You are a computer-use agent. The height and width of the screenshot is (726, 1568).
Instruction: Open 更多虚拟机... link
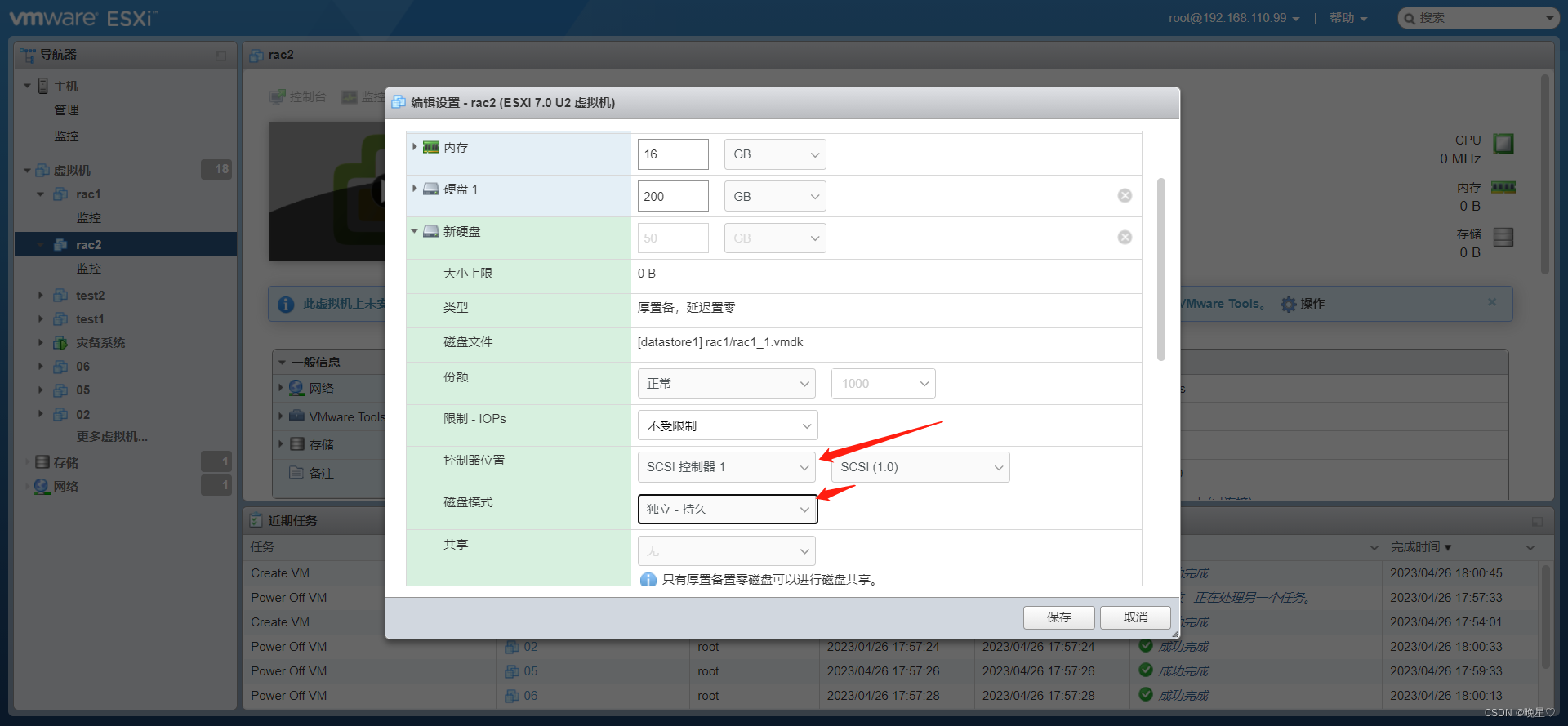[112, 437]
